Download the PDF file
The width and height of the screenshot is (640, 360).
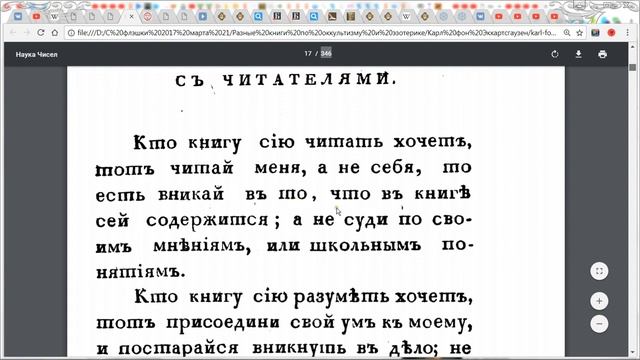click(x=578, y=54)
